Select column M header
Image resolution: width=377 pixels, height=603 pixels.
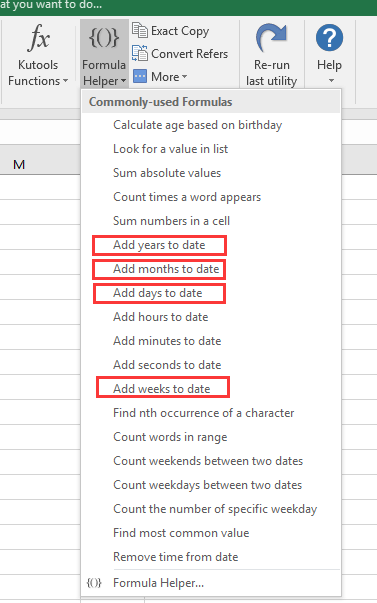(x=19, y=165)
